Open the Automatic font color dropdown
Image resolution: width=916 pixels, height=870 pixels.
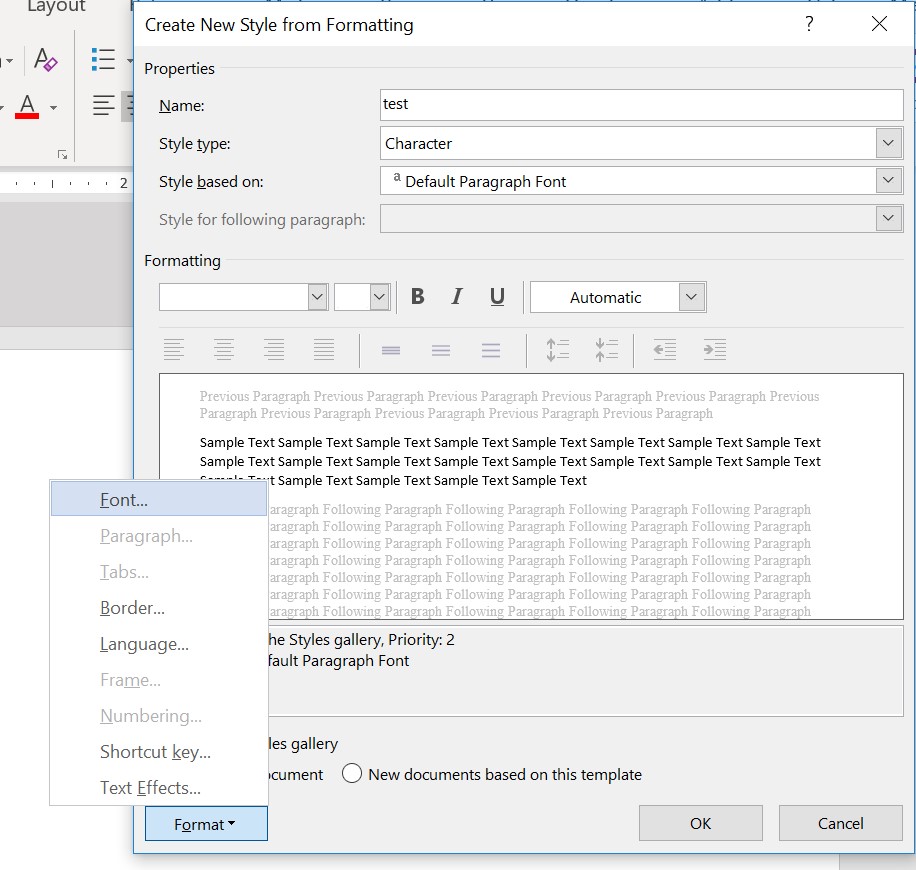click(692, 297)
